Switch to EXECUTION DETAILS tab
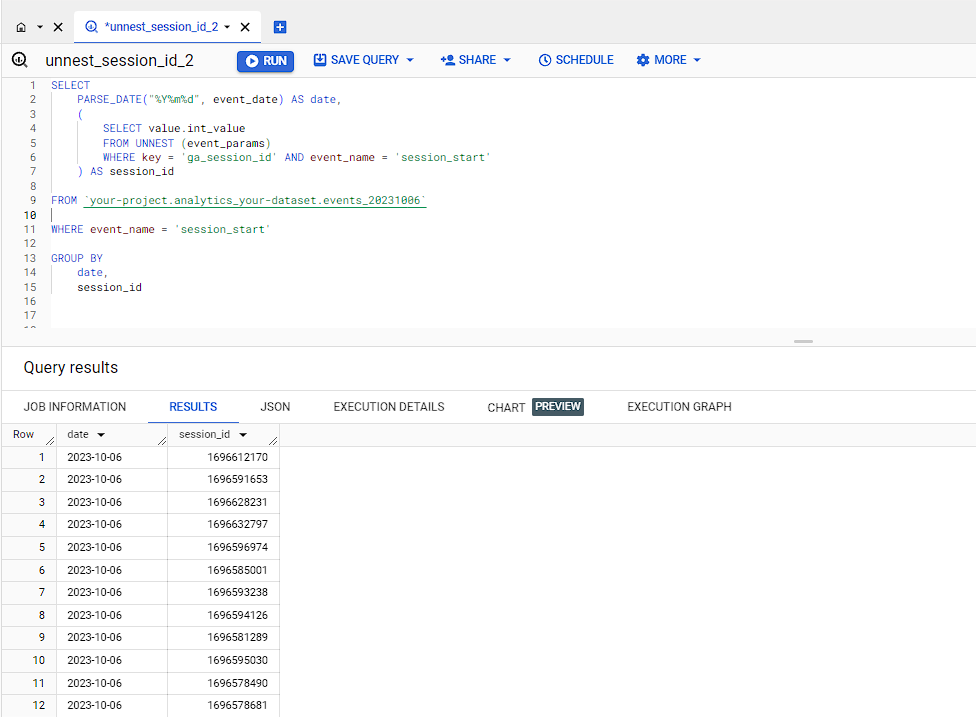The height and width of the screenshot is (717, 976). [389, 407]
